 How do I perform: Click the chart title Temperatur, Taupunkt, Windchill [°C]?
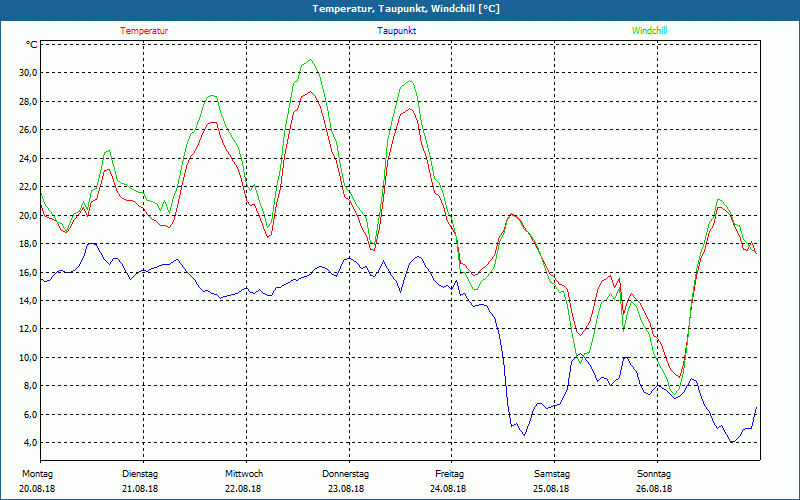[x=406, y=9]
